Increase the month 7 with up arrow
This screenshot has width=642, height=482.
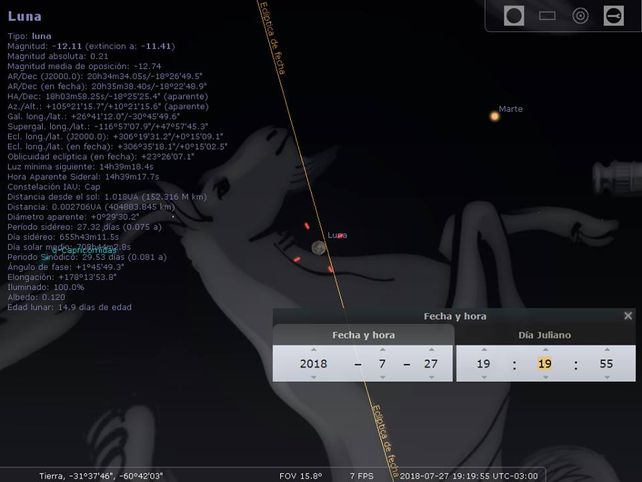(x=382, y=350)
